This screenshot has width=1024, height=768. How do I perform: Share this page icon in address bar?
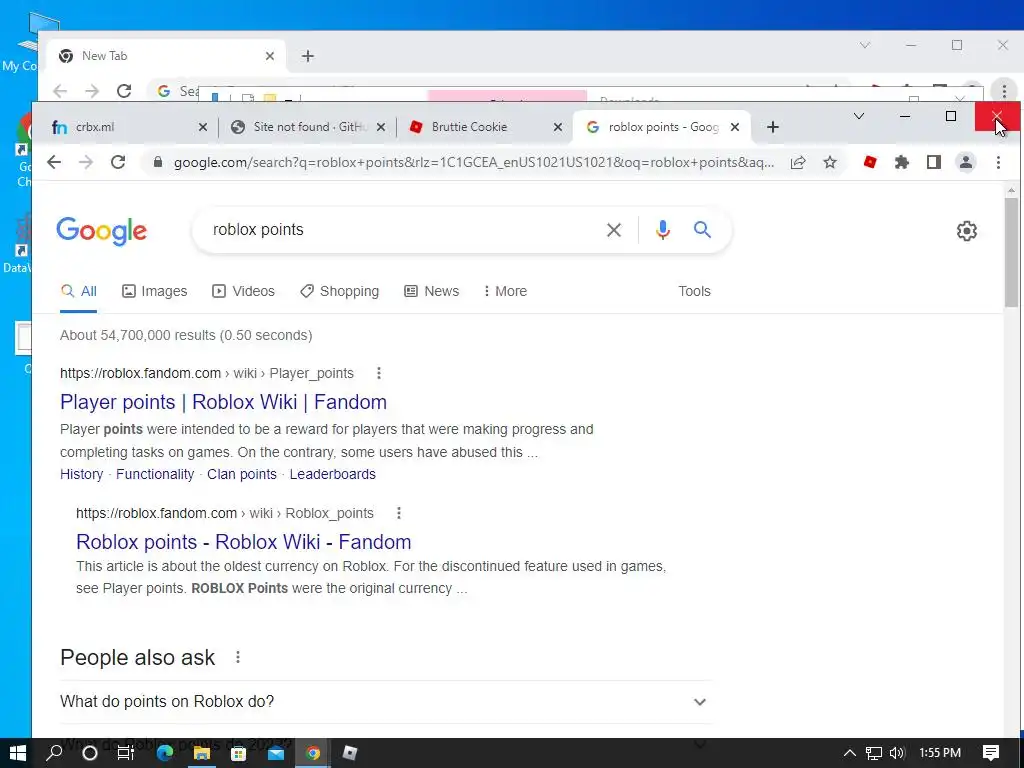tap(797, 162)
